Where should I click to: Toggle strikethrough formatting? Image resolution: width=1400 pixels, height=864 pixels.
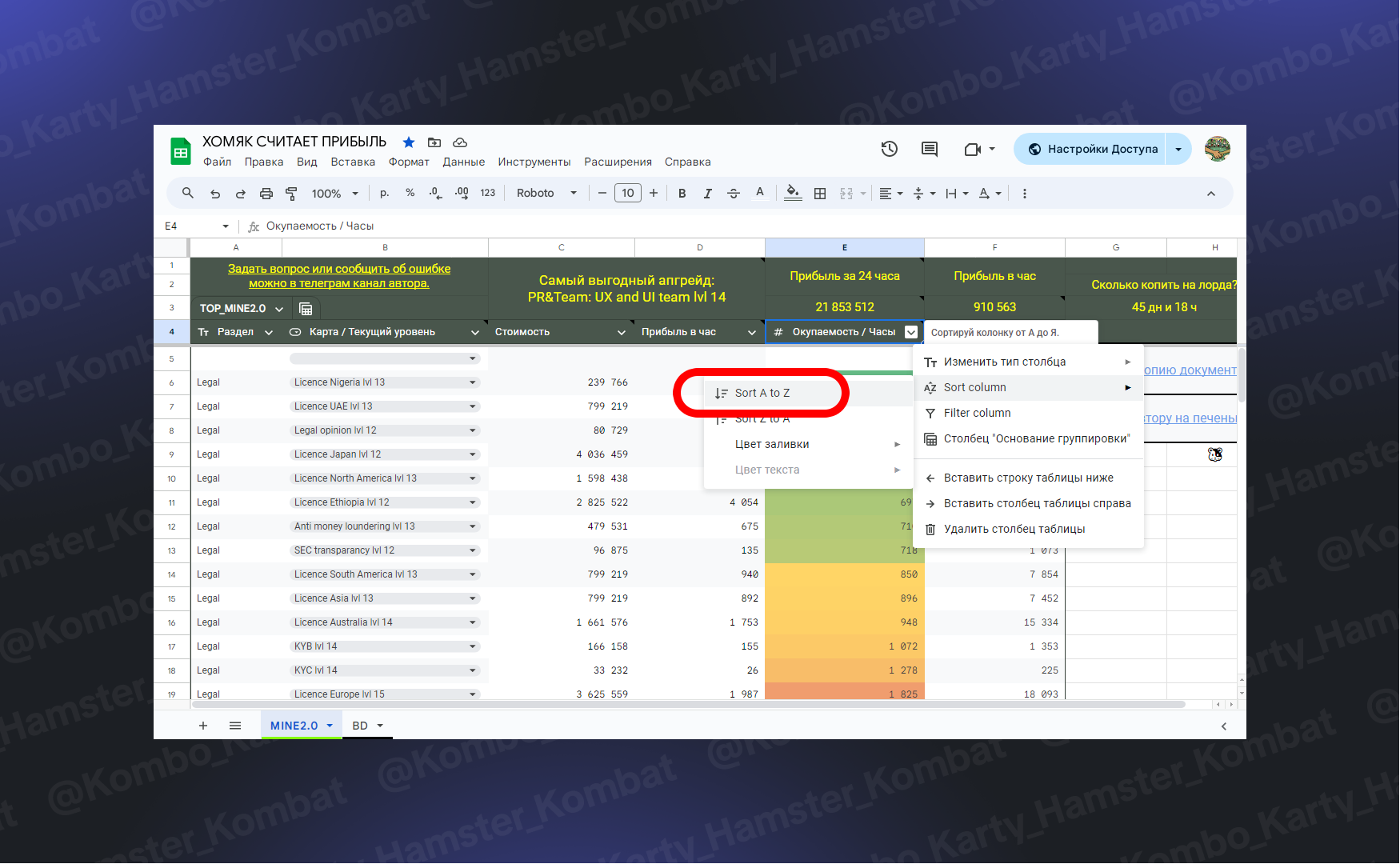tap(734, 194)
